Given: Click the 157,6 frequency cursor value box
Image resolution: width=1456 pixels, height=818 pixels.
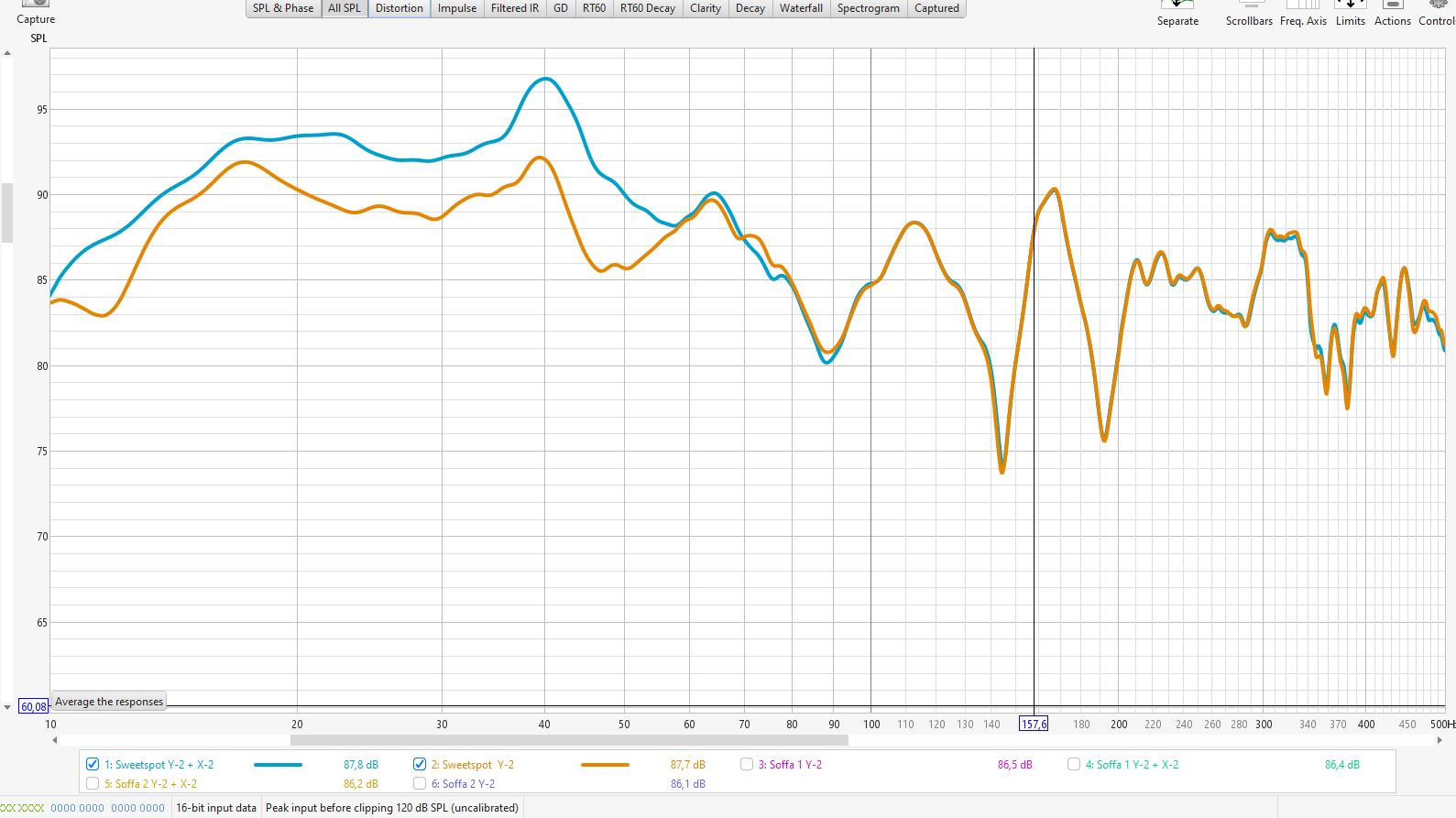Looking at the screenshot, I should pyautogui.click(x=1034, y=724).
